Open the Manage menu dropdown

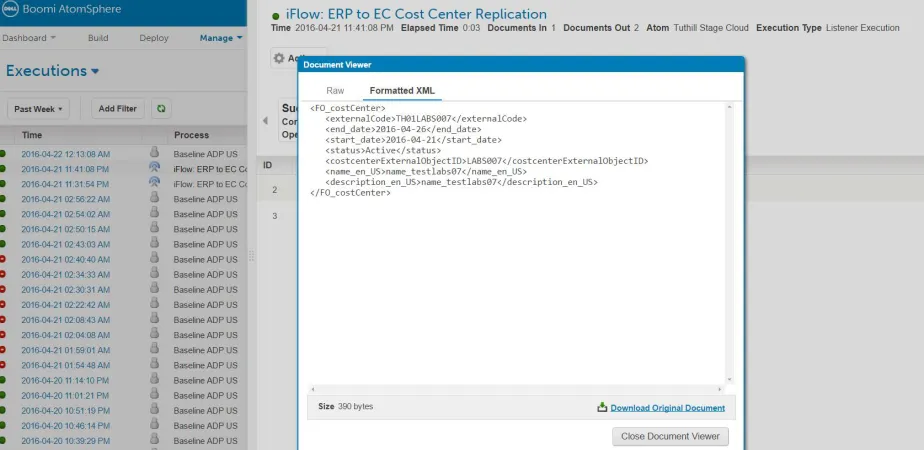pyautogui.click(x=221, y=38)
